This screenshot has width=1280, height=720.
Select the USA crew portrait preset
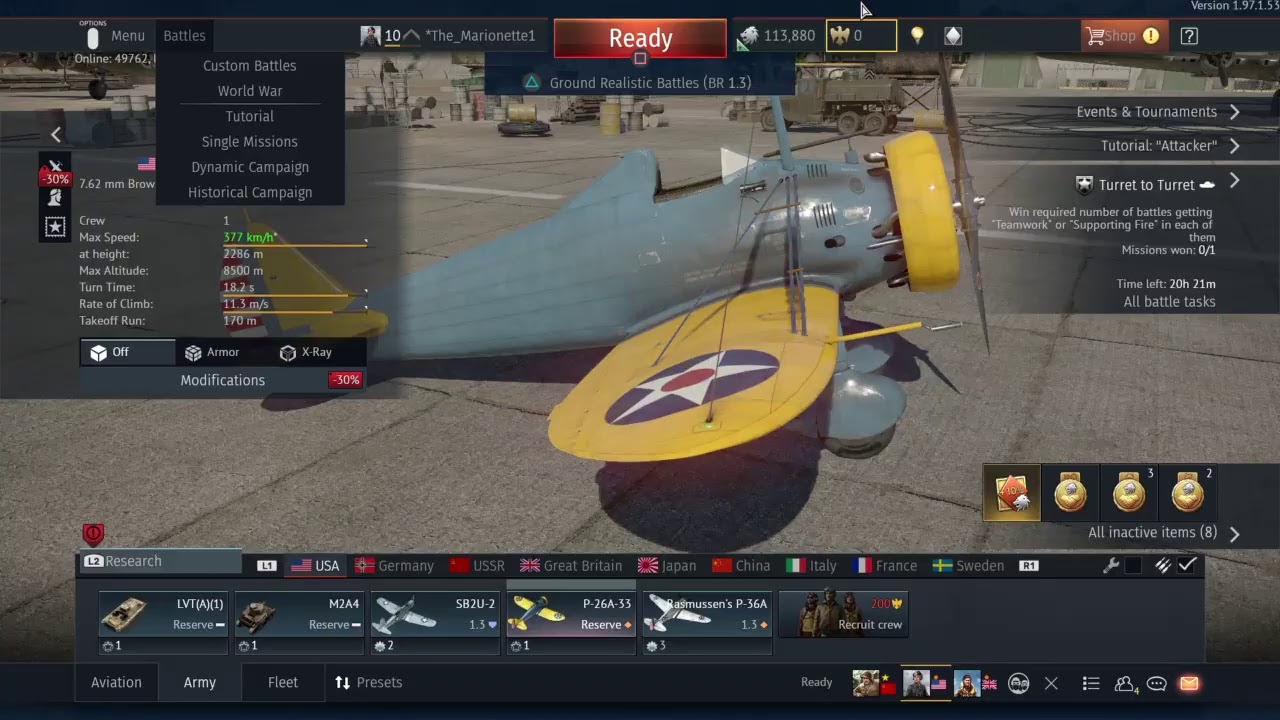tap(925, 683)
